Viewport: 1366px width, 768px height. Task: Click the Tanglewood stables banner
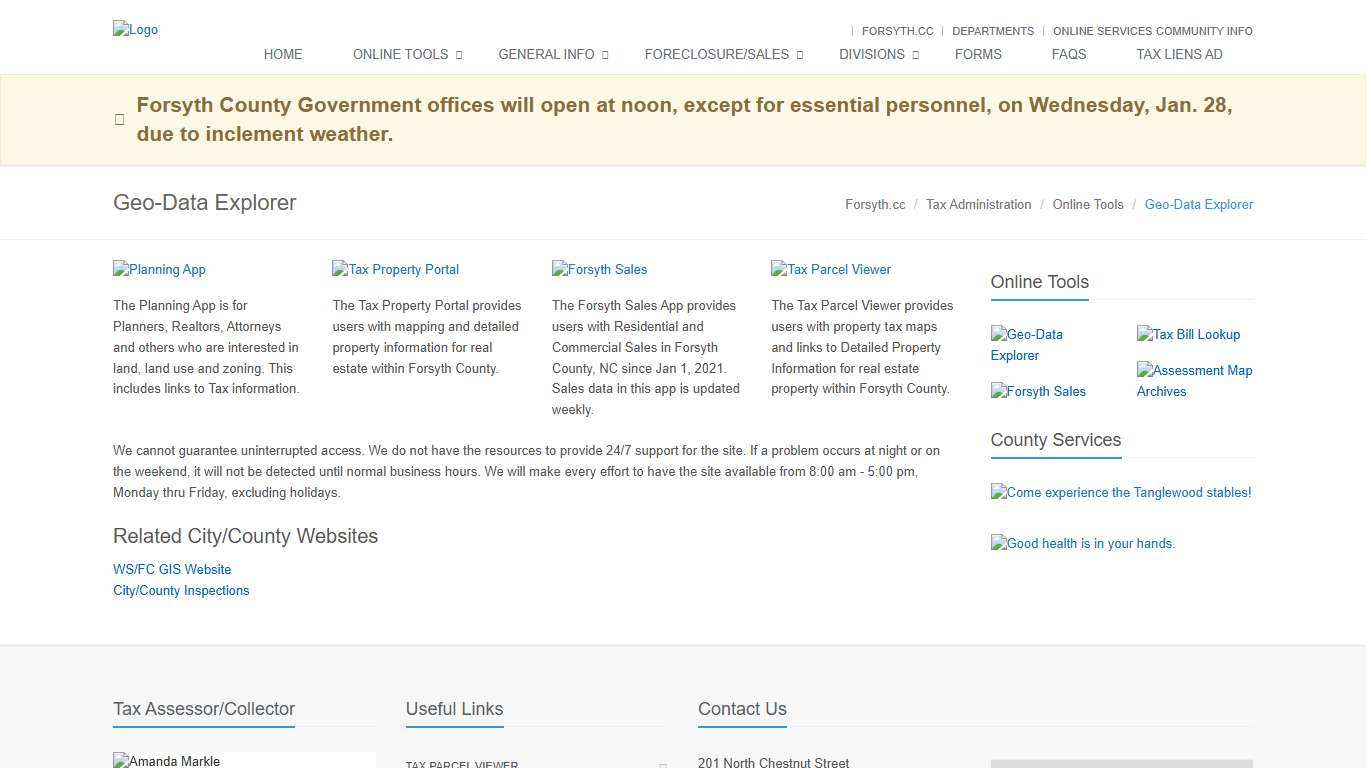pos(1121,492)
